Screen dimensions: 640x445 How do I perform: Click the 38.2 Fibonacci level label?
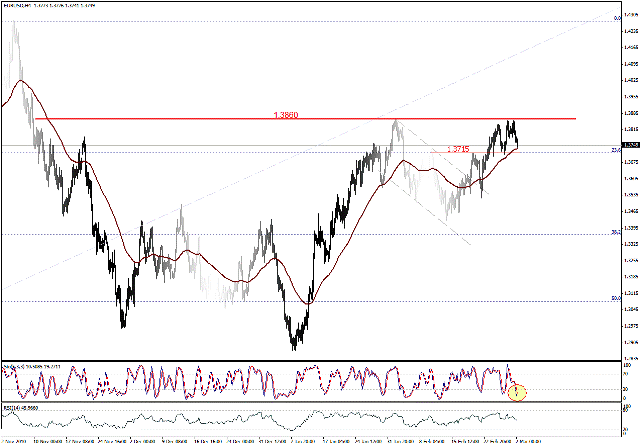click(x=615, y=233)
